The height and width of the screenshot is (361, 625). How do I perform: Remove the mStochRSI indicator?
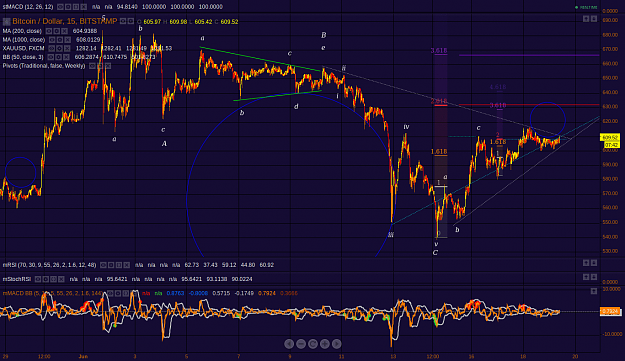pyautogui.click(x=62, y=279)
